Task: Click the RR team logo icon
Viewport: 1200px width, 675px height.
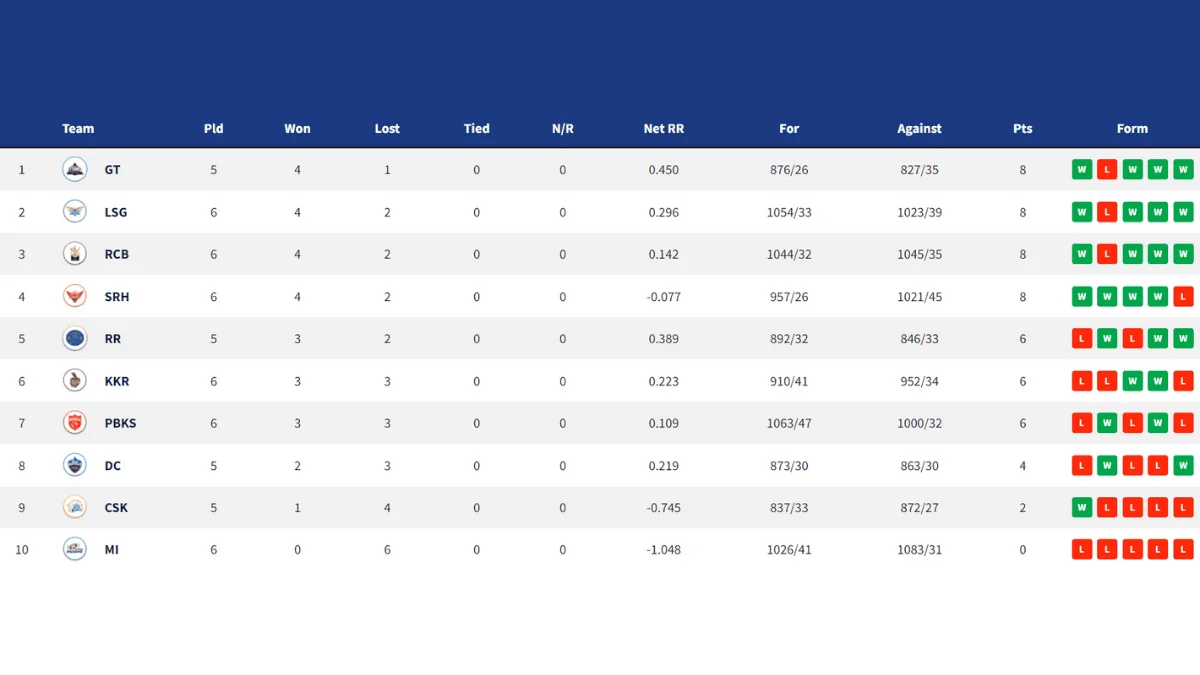Action: 75,339
